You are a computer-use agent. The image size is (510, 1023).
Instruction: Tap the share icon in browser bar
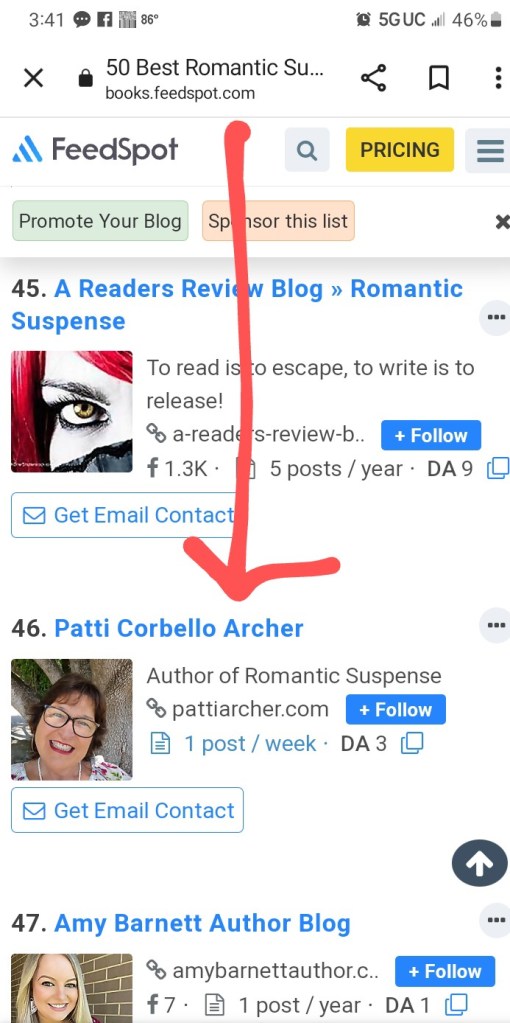374,78
